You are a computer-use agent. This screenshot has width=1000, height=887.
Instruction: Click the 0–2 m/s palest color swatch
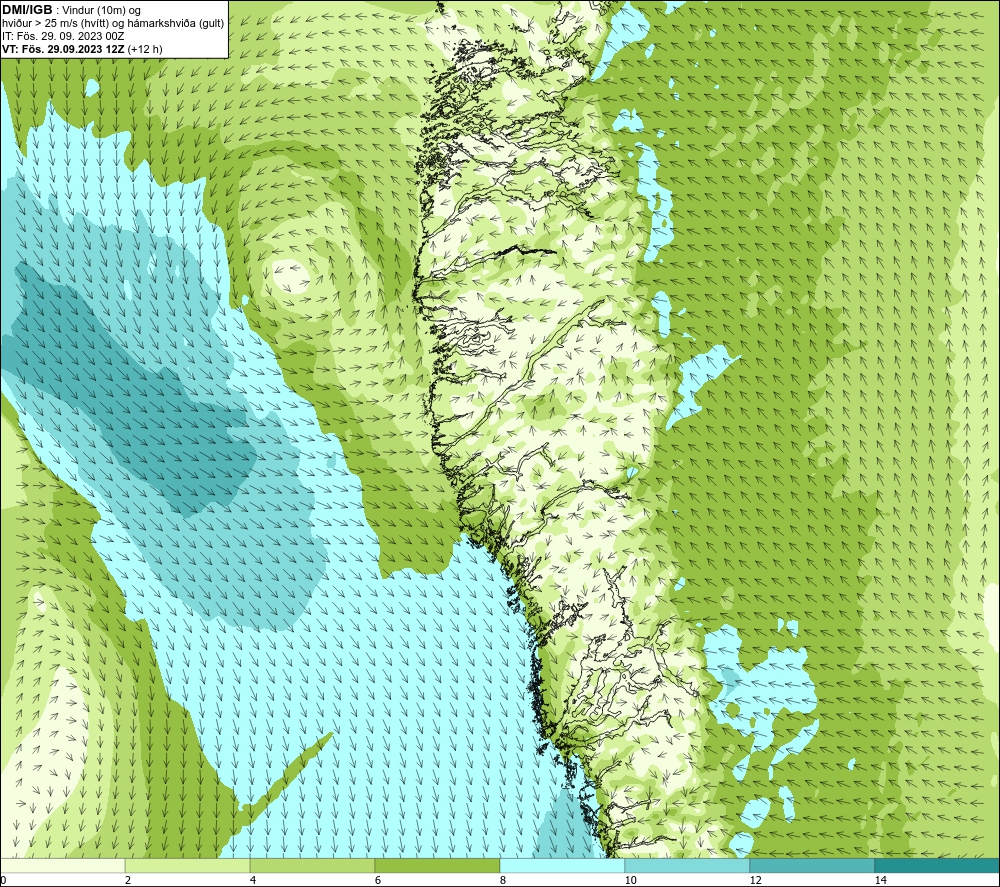point(62,865)
